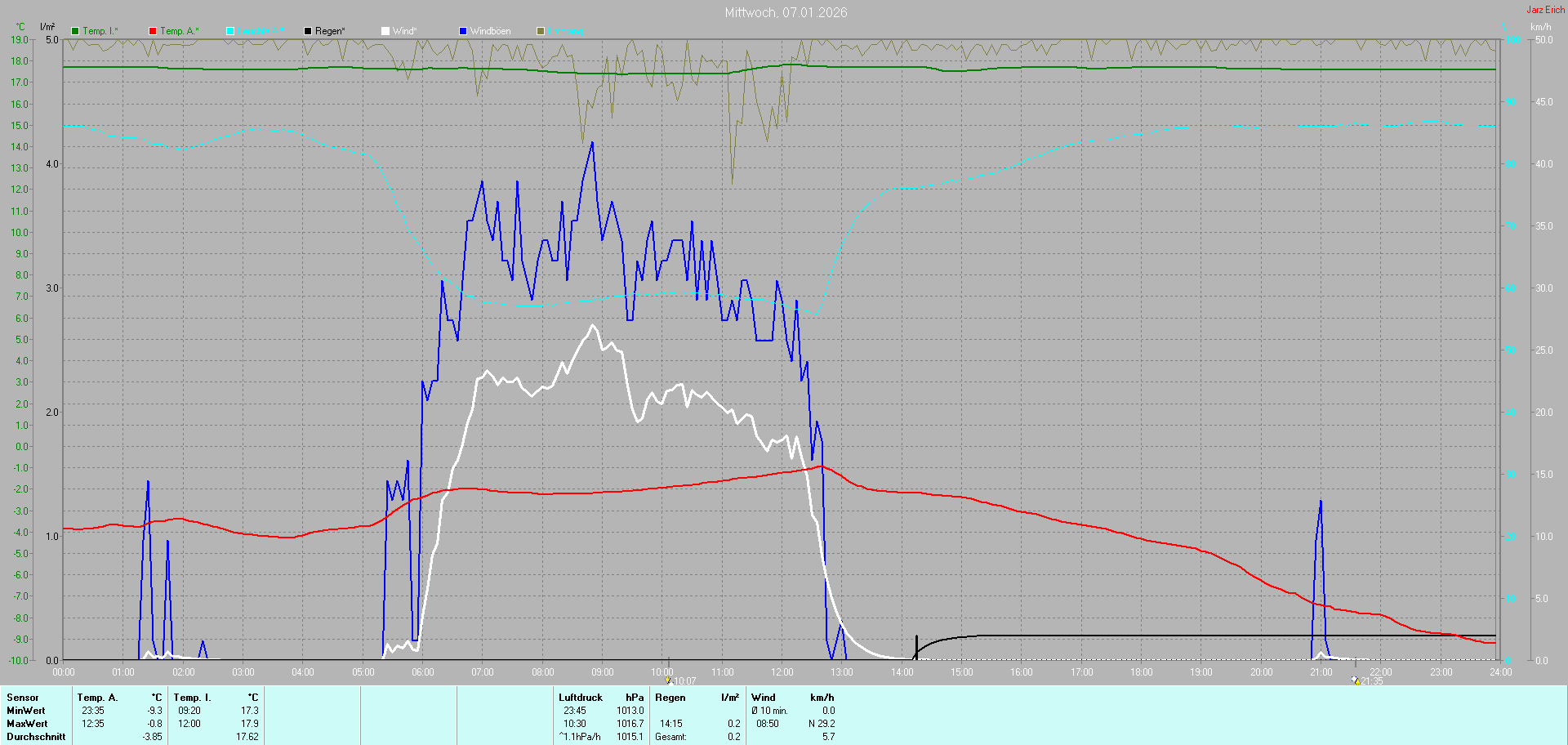Click the 'Regen' table column header

click(670, 698)
